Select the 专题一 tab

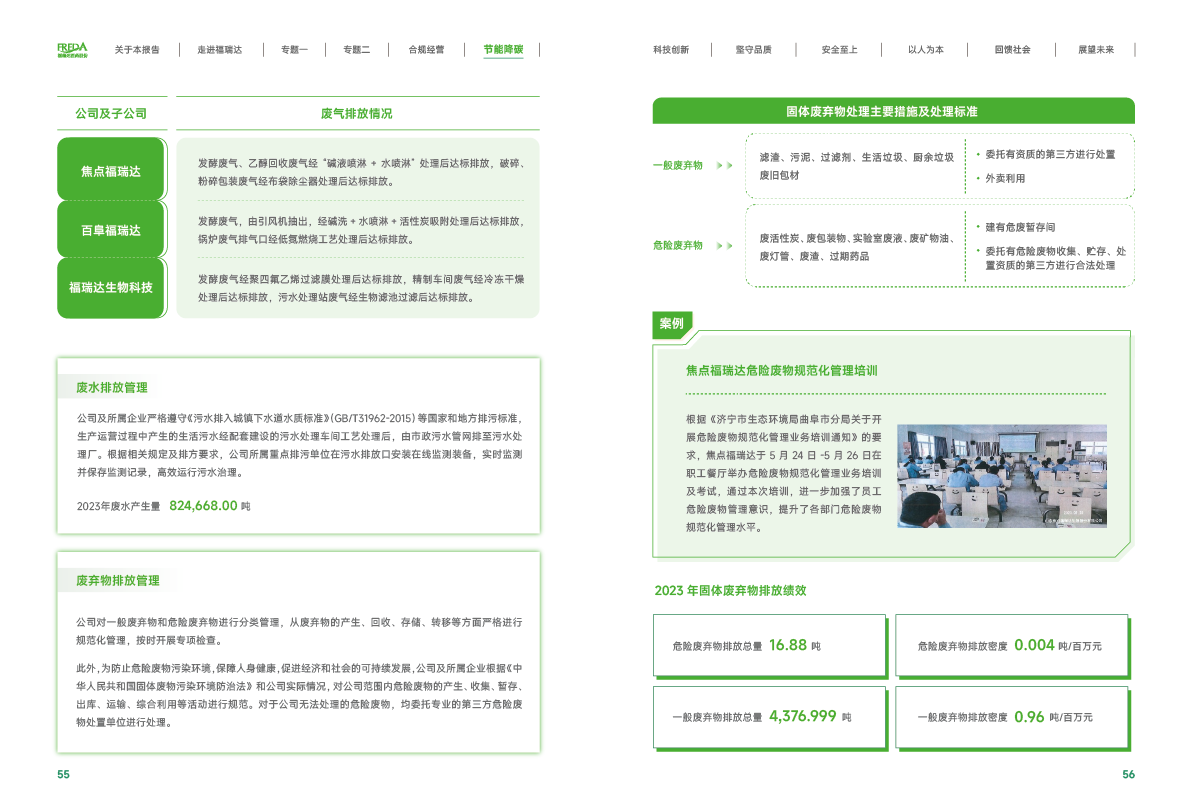tap(294, 49)
